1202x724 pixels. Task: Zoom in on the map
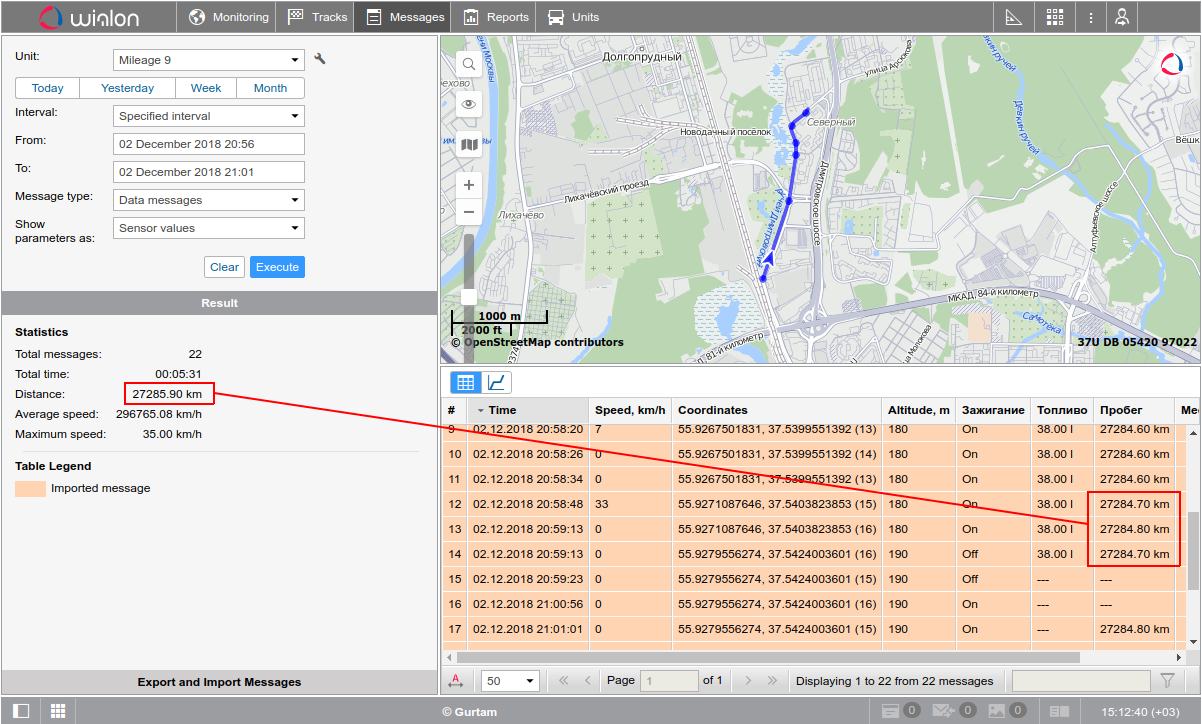click(x=468, y=186)
